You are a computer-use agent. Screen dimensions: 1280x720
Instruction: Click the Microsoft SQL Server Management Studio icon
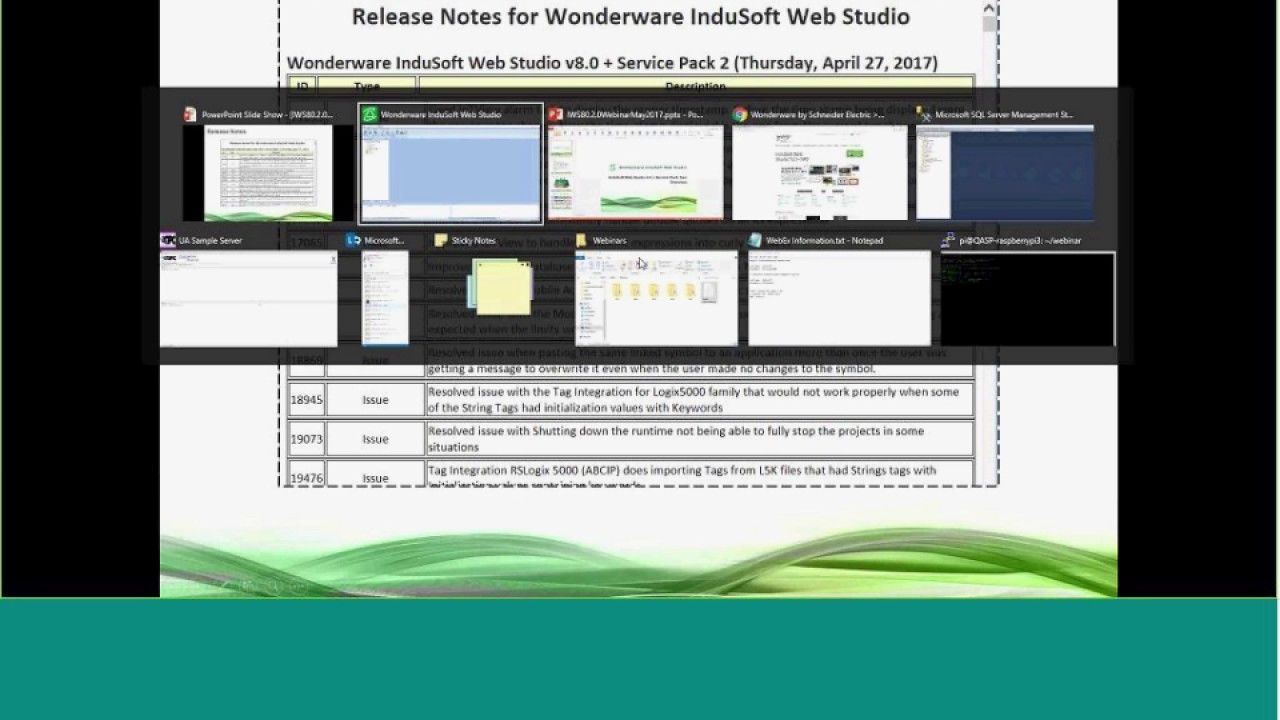(924, 114)
